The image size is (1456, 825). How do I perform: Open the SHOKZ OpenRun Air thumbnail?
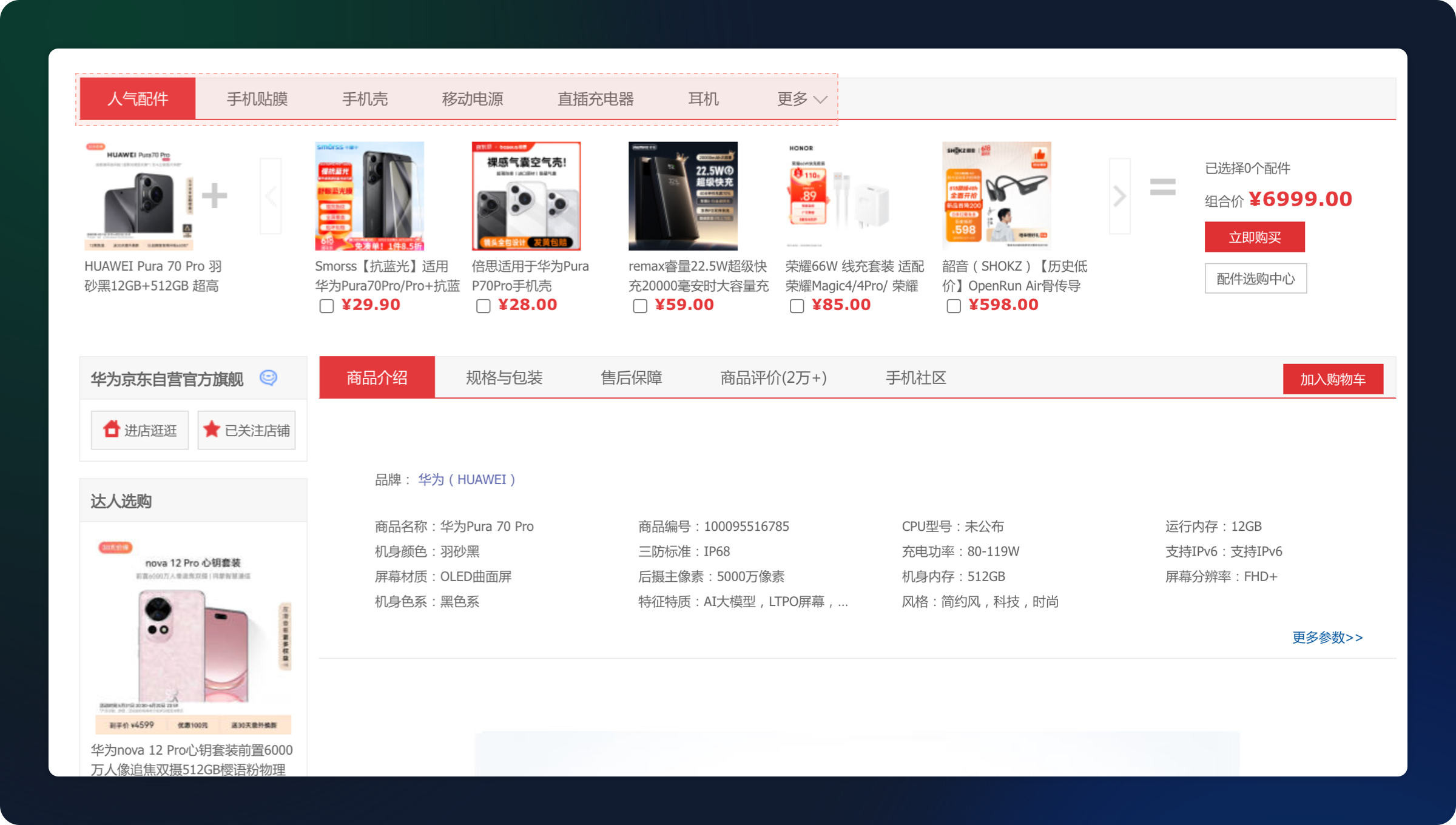[996, 196]
